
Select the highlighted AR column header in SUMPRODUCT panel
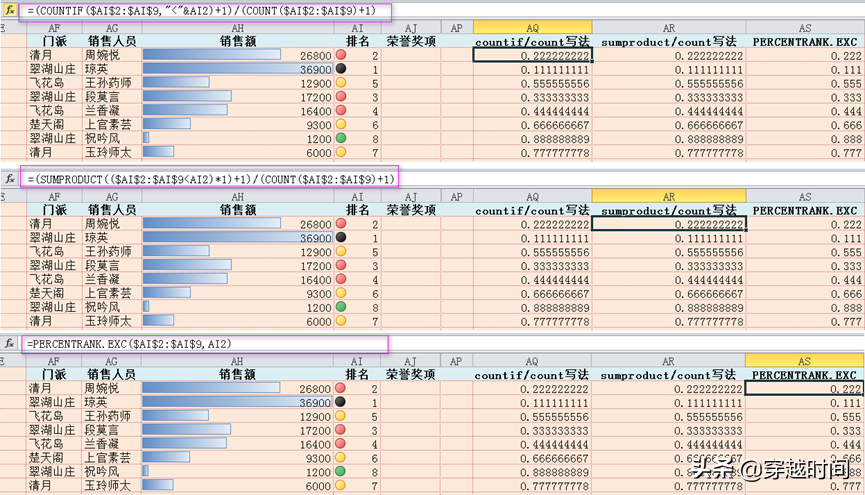(669, 196)
